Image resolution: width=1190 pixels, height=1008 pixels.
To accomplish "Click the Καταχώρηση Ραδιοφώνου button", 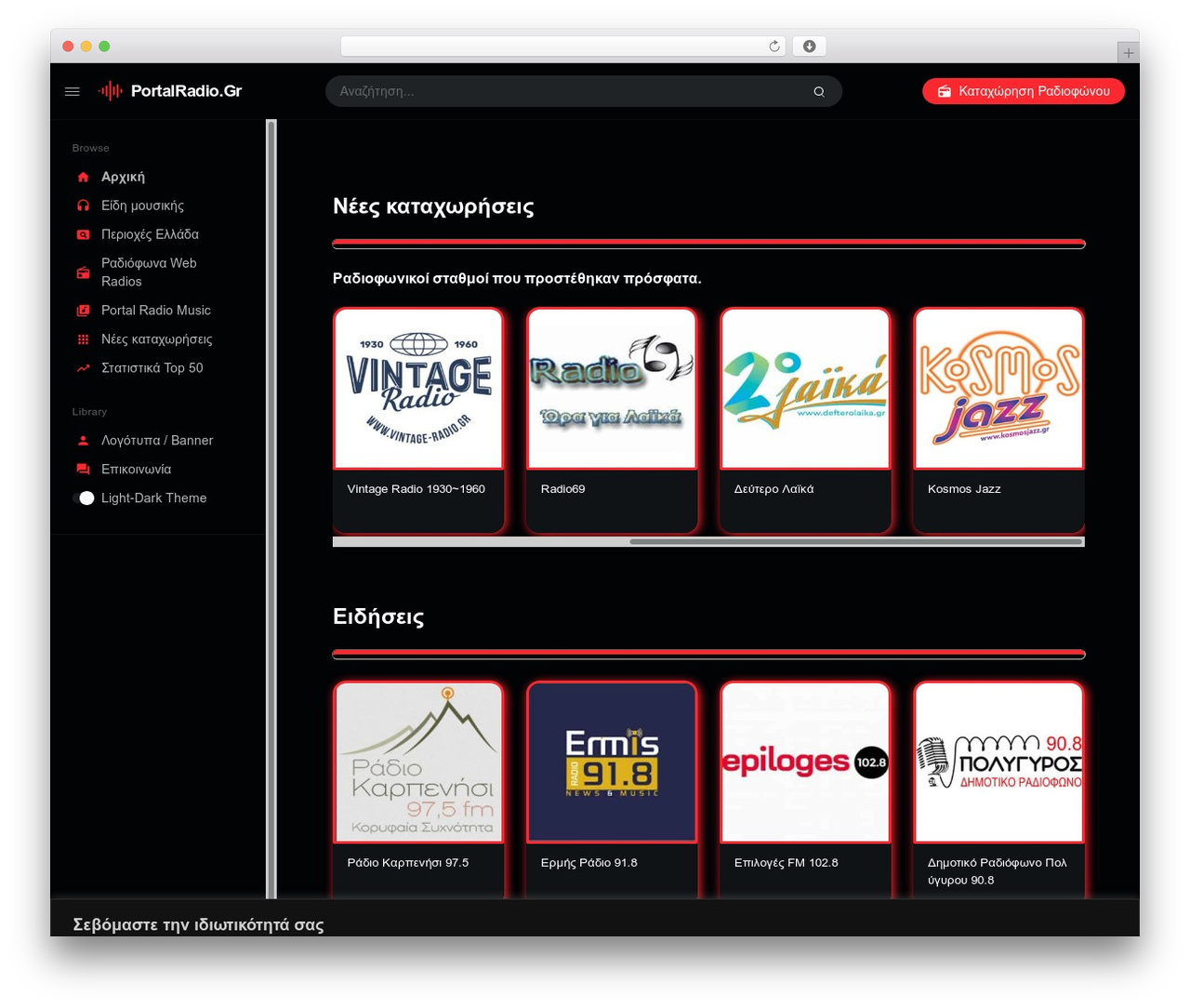I will point(1024,91).
